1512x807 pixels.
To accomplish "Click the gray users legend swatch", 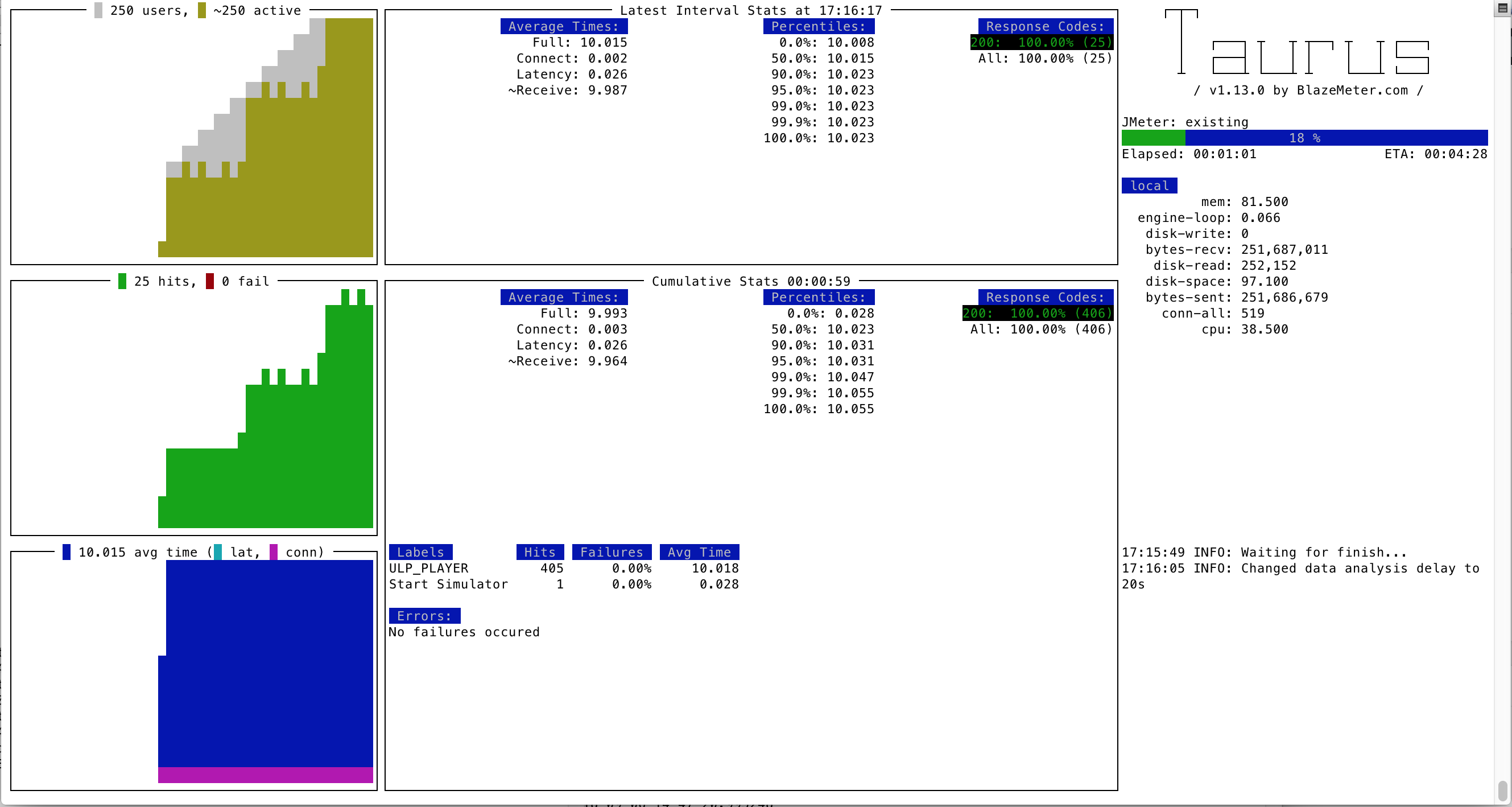I will pos(98,11).
